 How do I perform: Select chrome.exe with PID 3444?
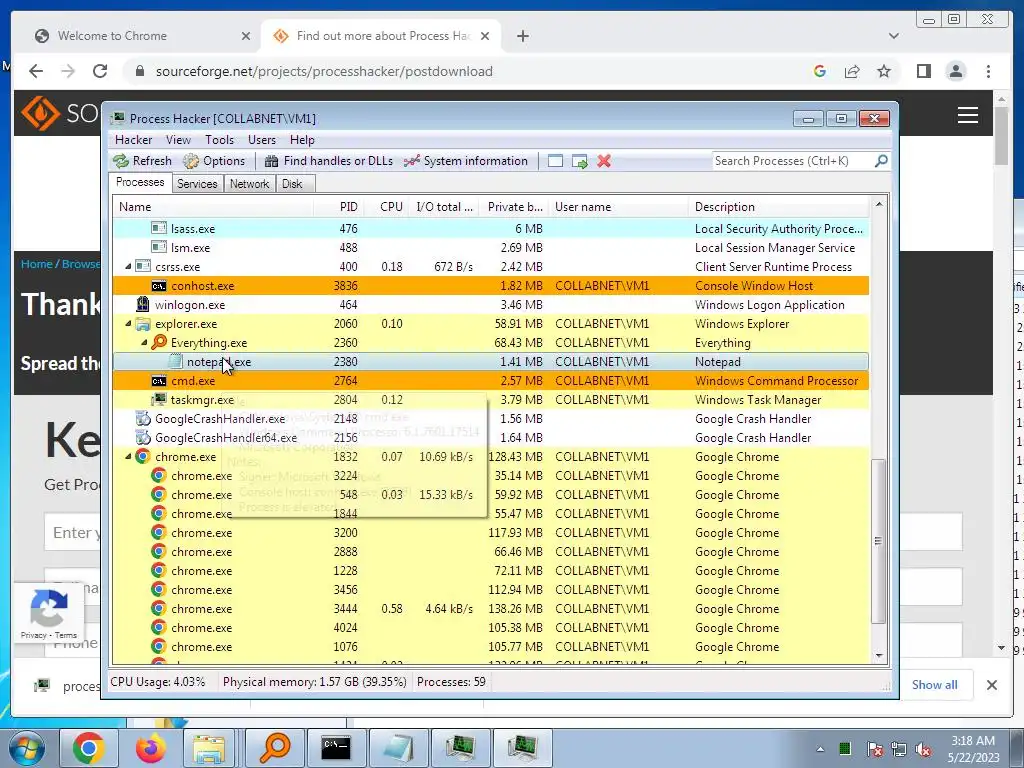[x=490, y=609]
